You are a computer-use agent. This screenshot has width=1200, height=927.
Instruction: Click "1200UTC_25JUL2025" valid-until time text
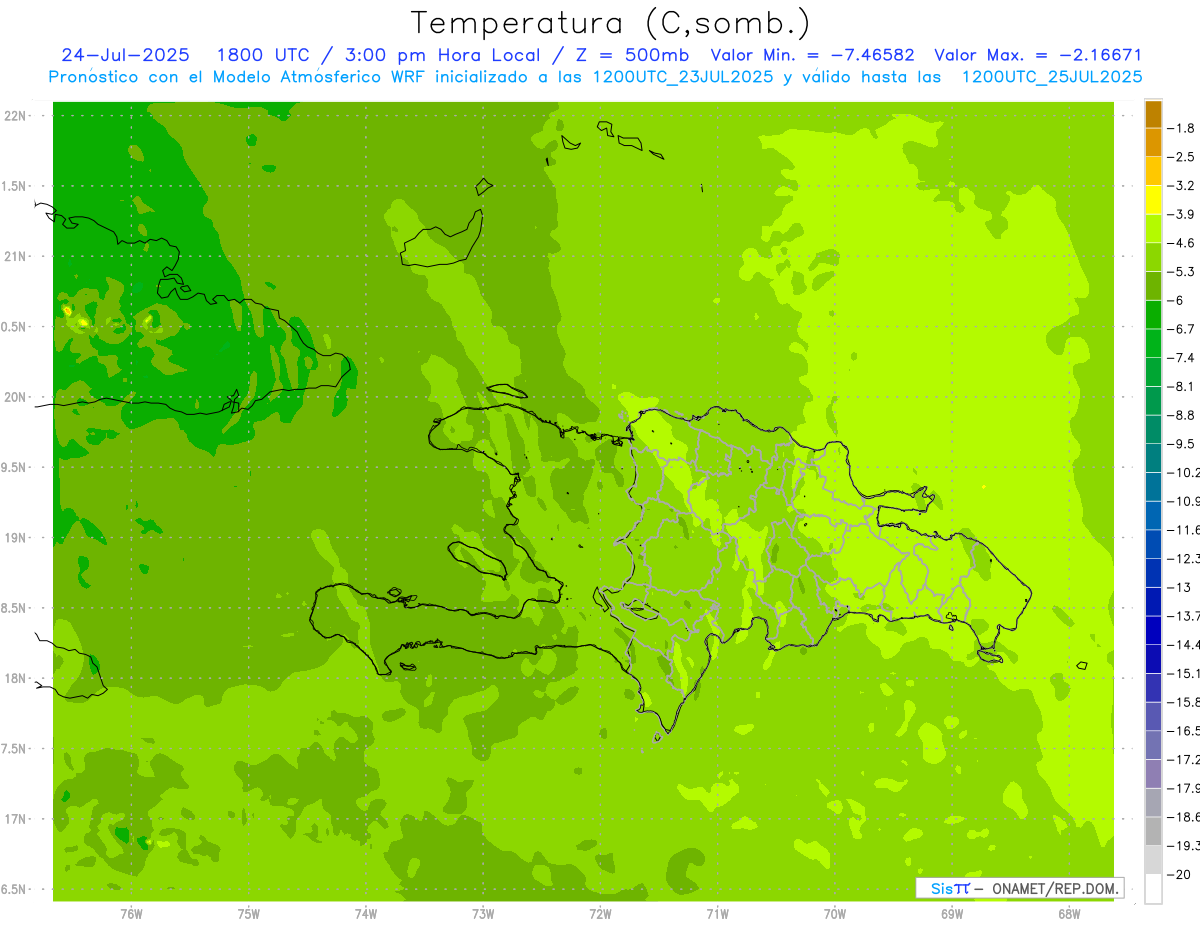coord(1052,77)
